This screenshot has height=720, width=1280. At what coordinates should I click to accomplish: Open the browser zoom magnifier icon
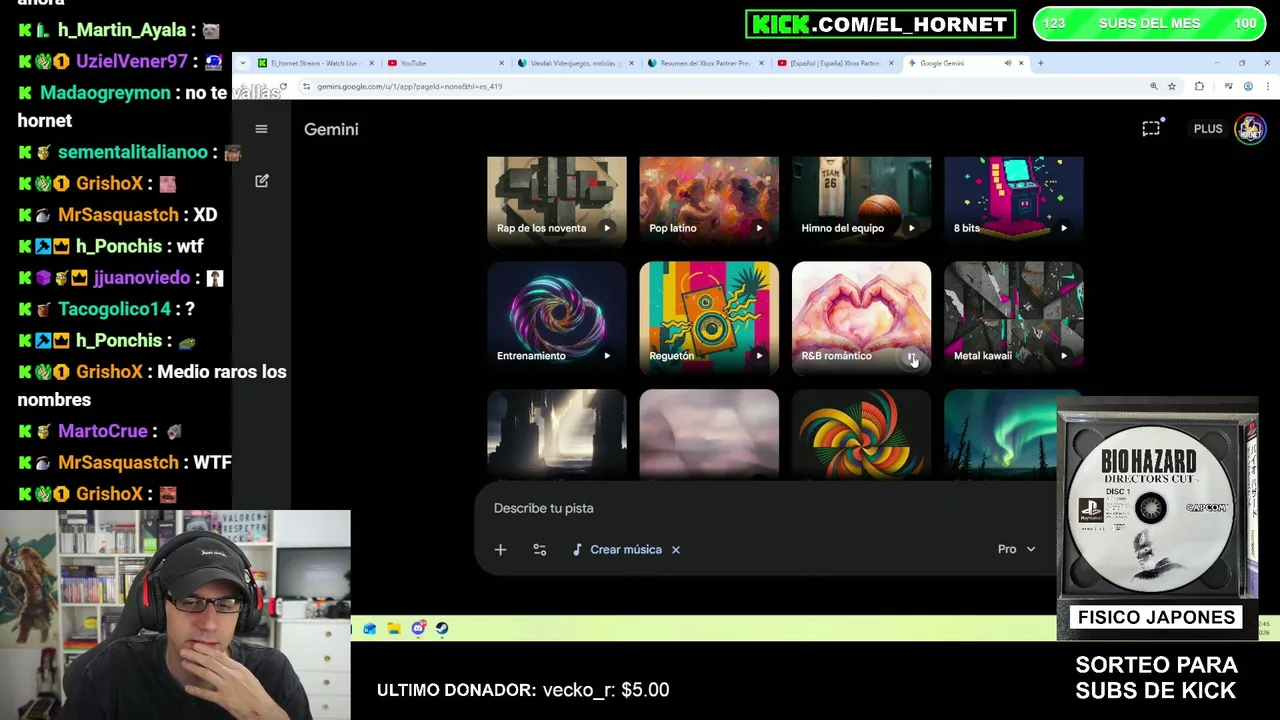point(1154,86)
